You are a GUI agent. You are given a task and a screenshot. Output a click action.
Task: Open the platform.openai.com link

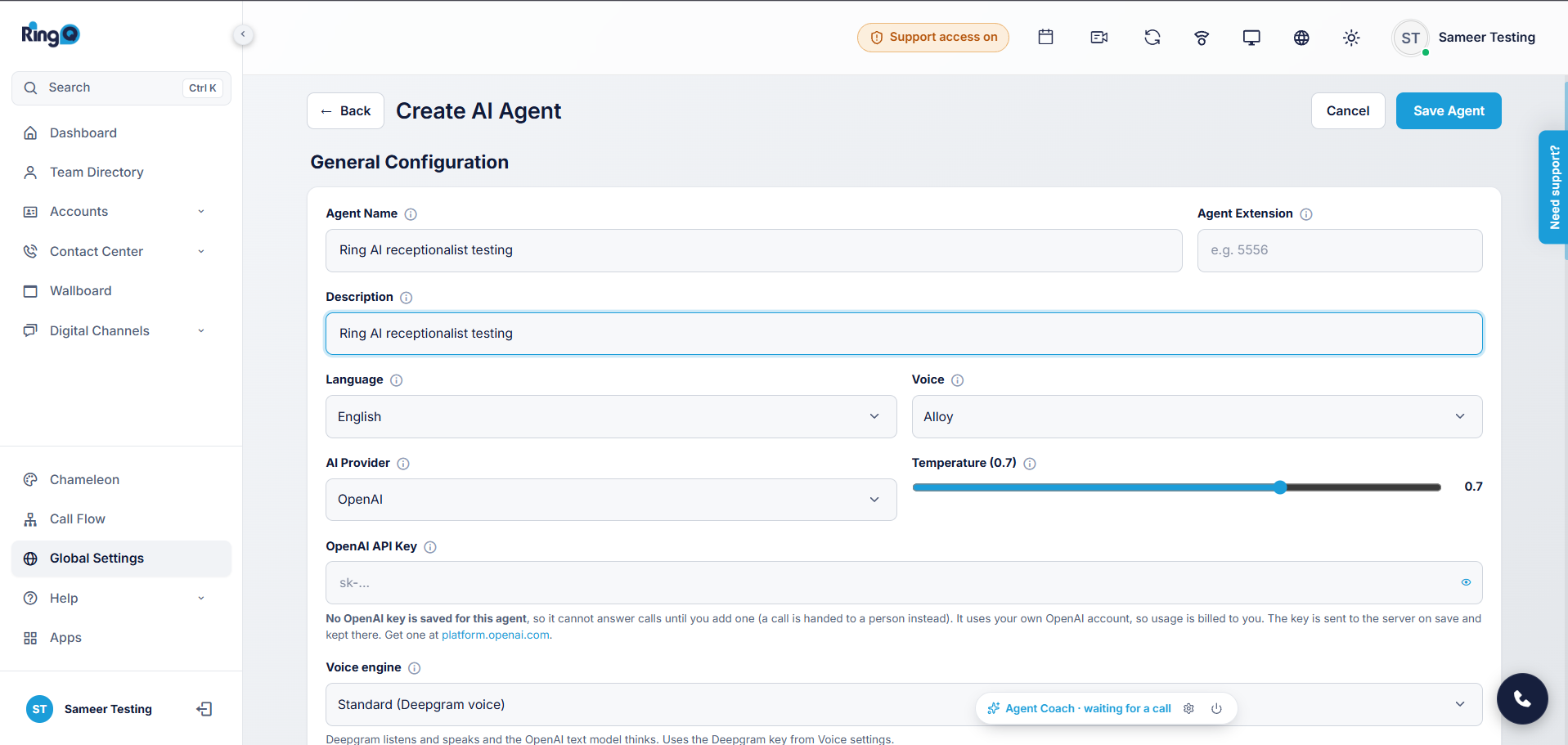[x=496, y=635]
